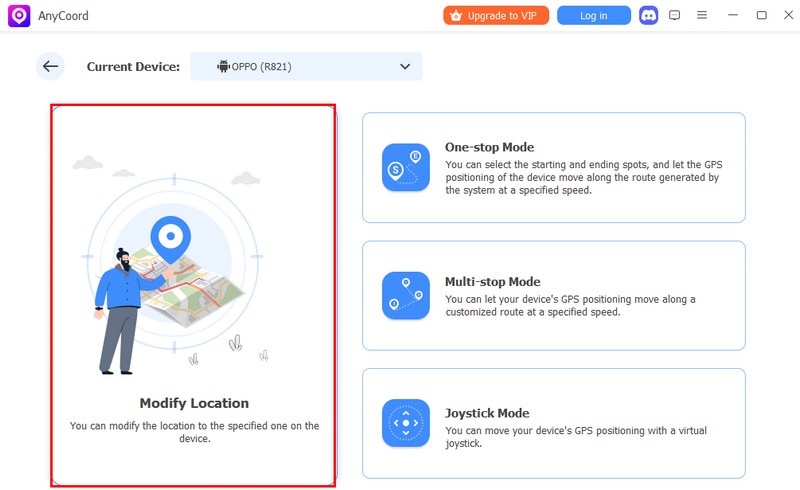This screenshot has height=490, width=800.
Task: Select the OPPO (R821) device field
Action: coord(300,67)
